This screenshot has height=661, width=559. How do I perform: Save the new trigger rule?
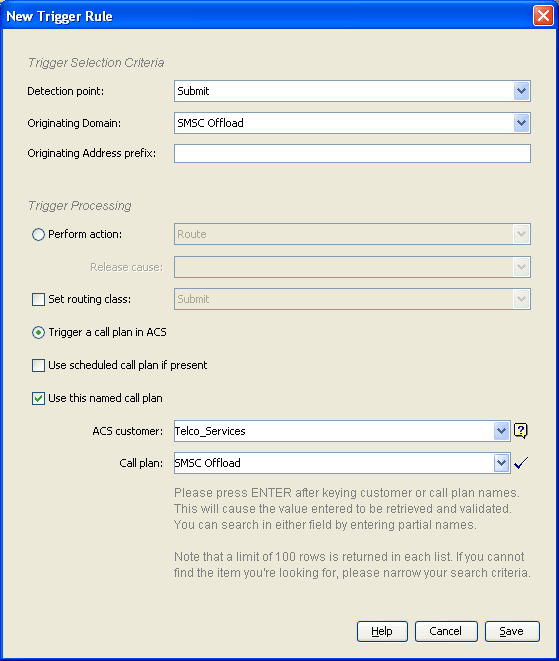pyautogui.click(x=512, y=631)
